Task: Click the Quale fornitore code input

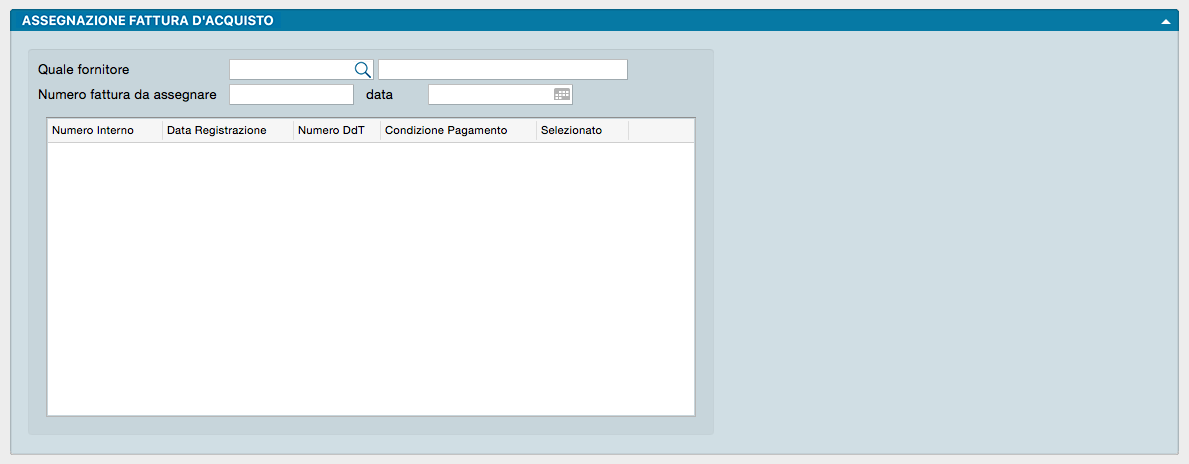Action: (x=291, y=69)
